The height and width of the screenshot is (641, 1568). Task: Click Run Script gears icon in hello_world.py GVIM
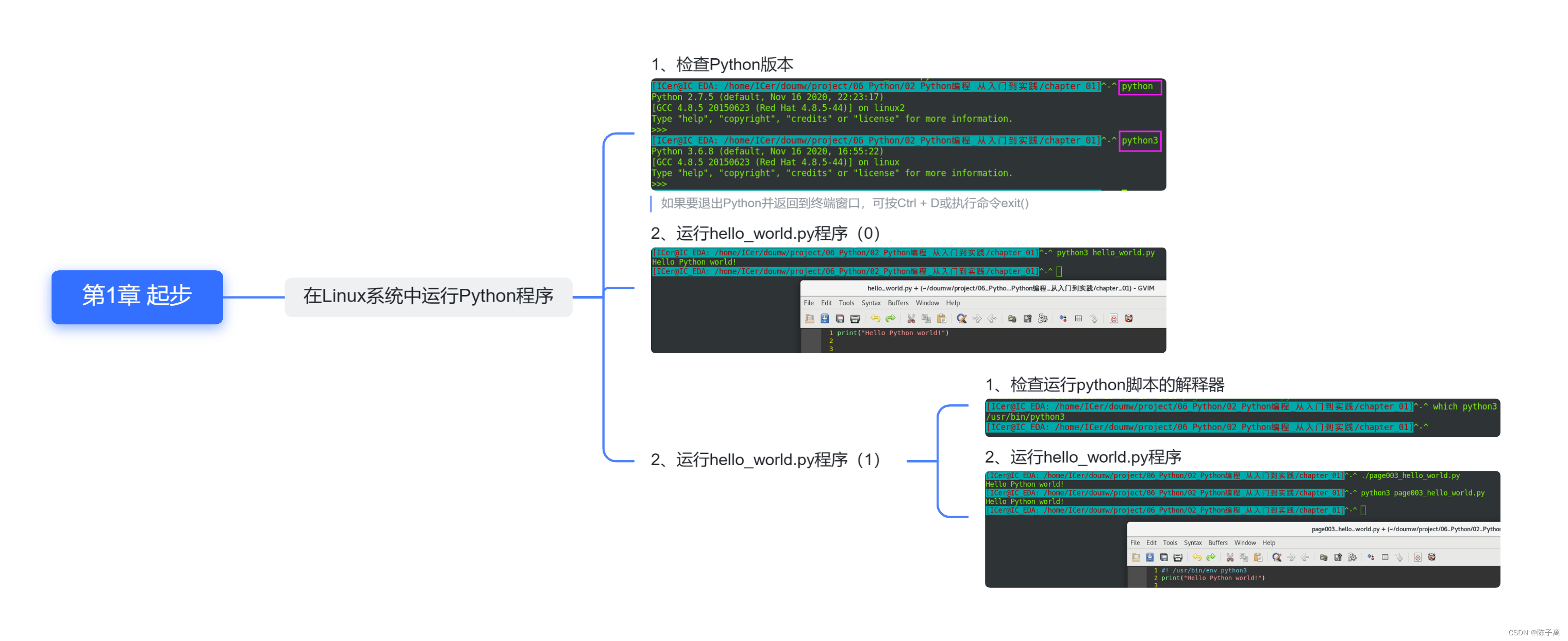coord(1043,318)
